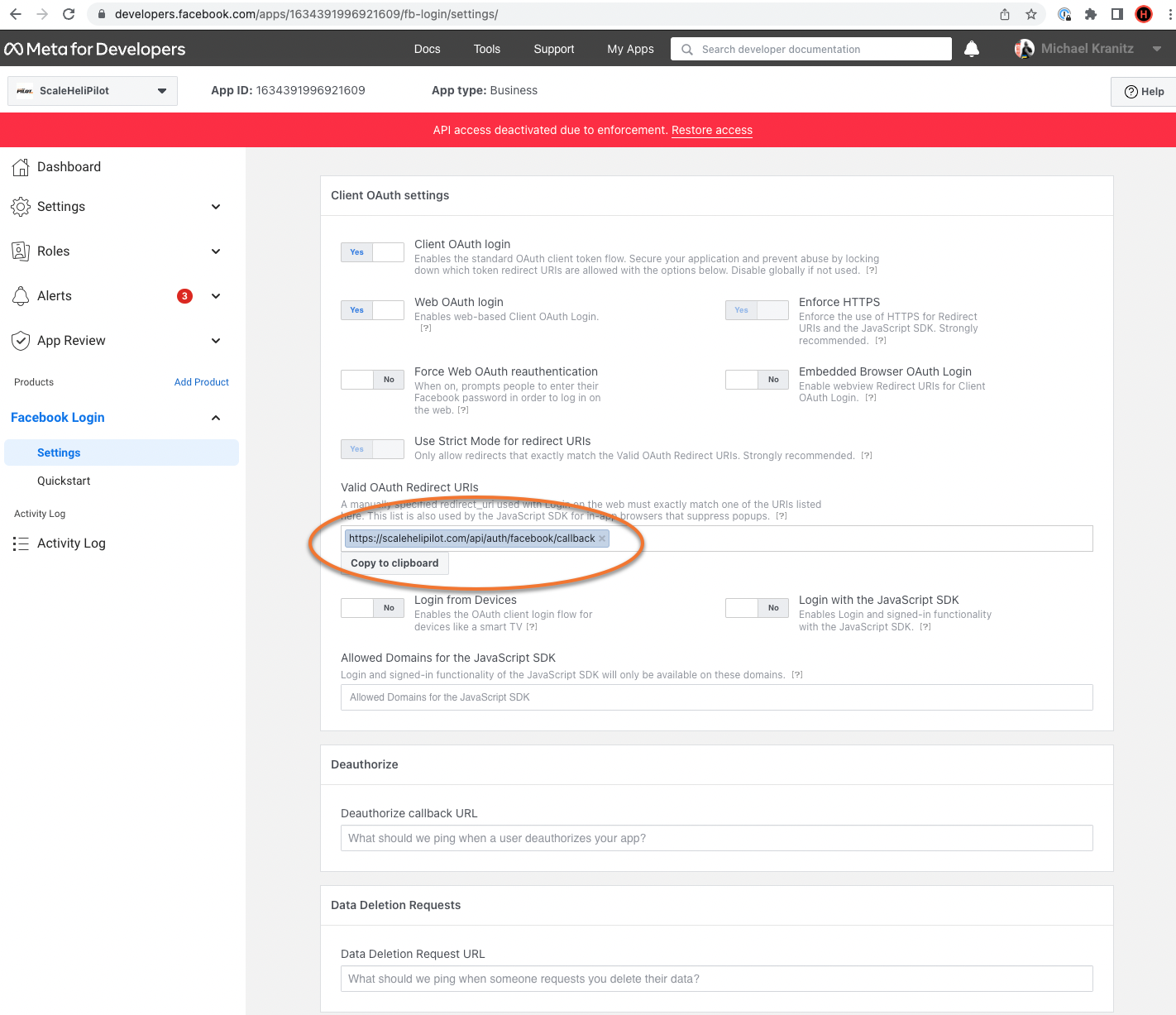Expand the Roles sidebar section
The width and height of the screenshot is (1176, 1015).
pyautogui.click(x=216, y=251)
